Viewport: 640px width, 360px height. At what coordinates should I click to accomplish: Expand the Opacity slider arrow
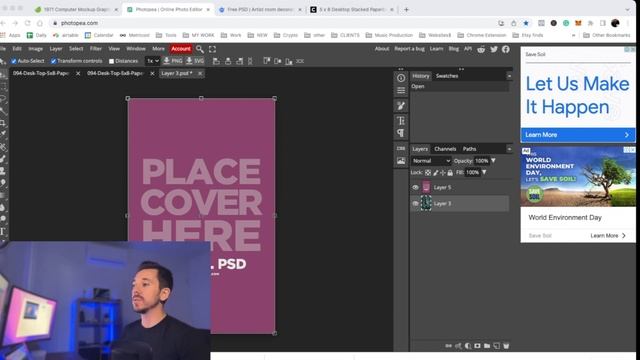click(493, 161)
